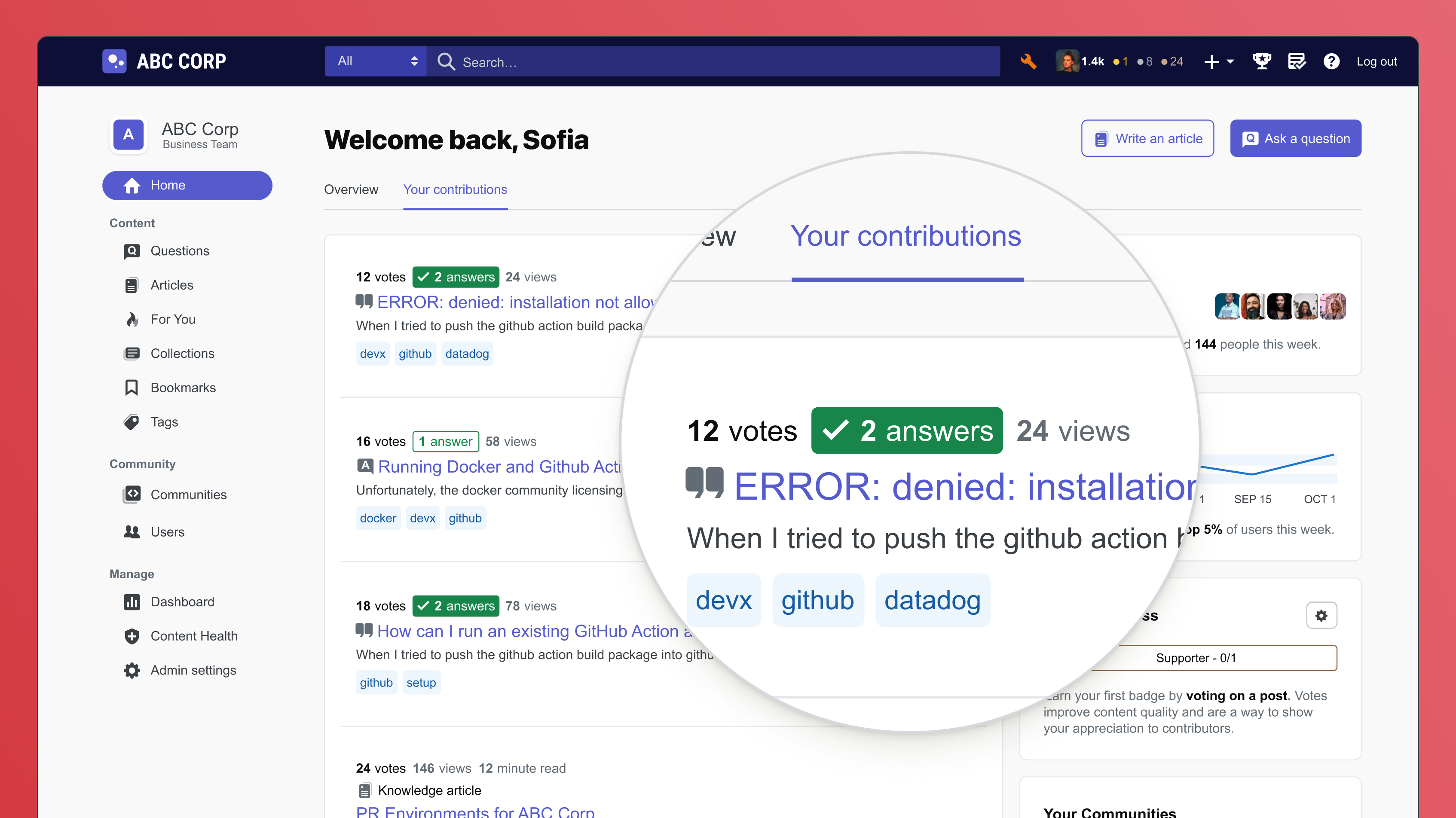The image size is (1456, 818).
Task: Open the wrench tools icon
Action: tap(1028, 61)
